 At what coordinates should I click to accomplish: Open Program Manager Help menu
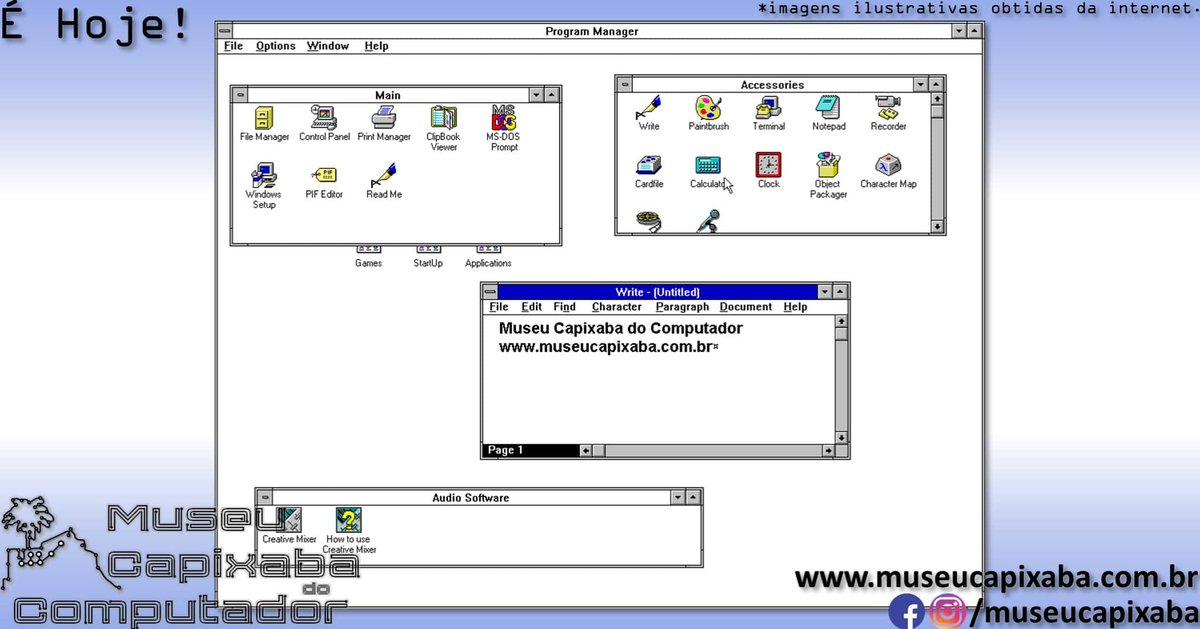tap(376, 46)
